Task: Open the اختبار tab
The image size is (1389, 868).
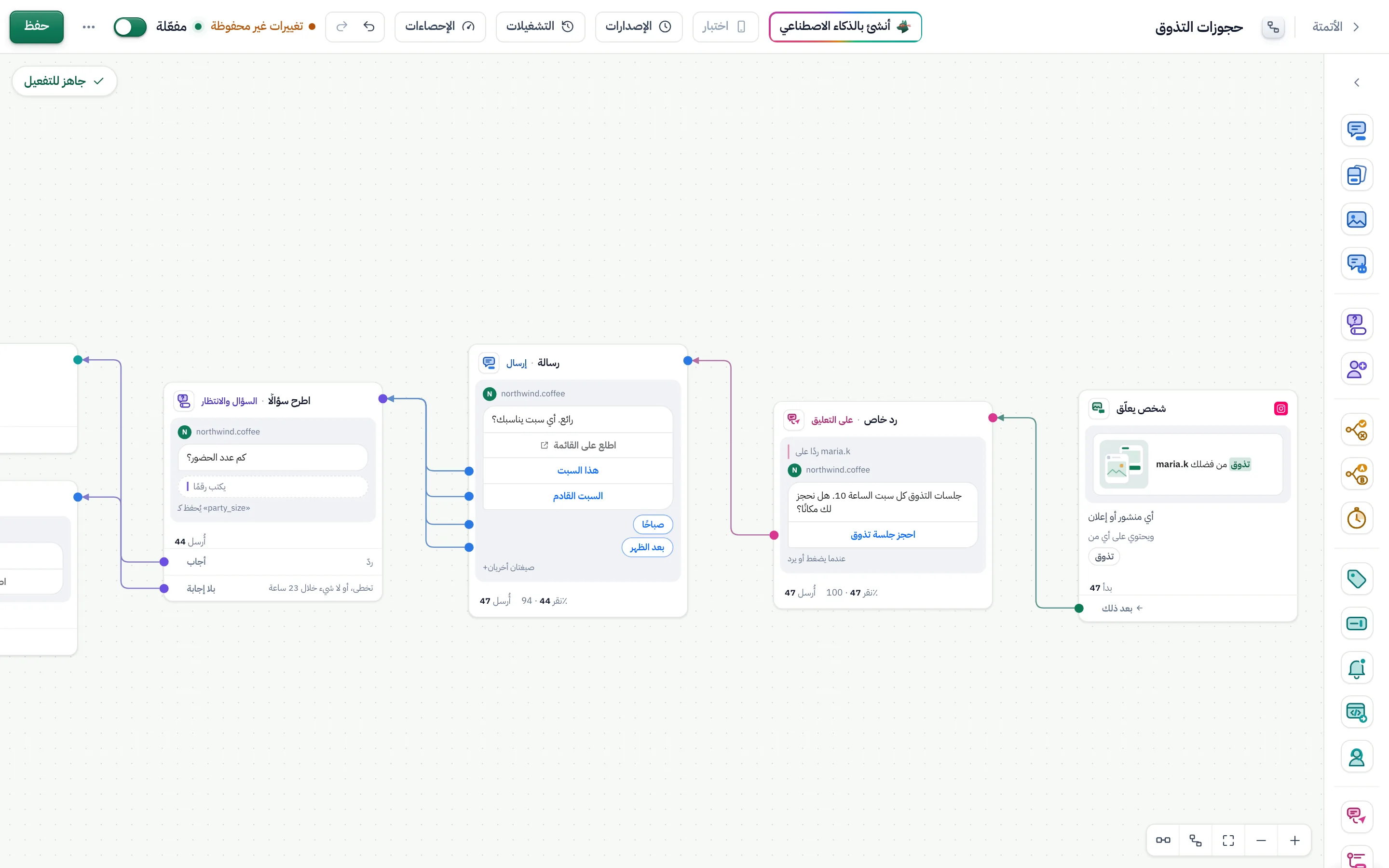Action: point(725,27)
